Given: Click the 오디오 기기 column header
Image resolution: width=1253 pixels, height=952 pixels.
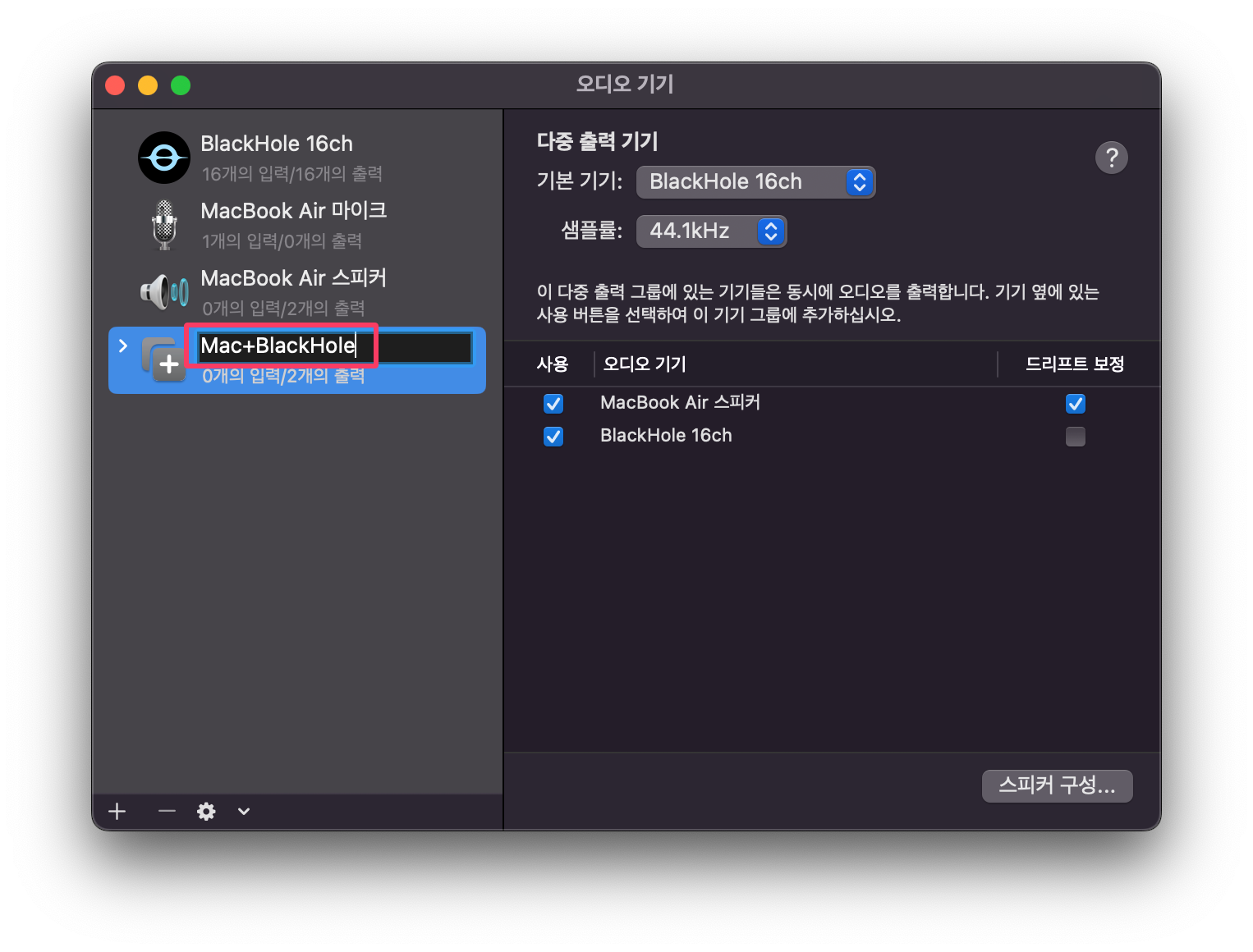Looking at the screenshot, I should click(x=645, y=364).
